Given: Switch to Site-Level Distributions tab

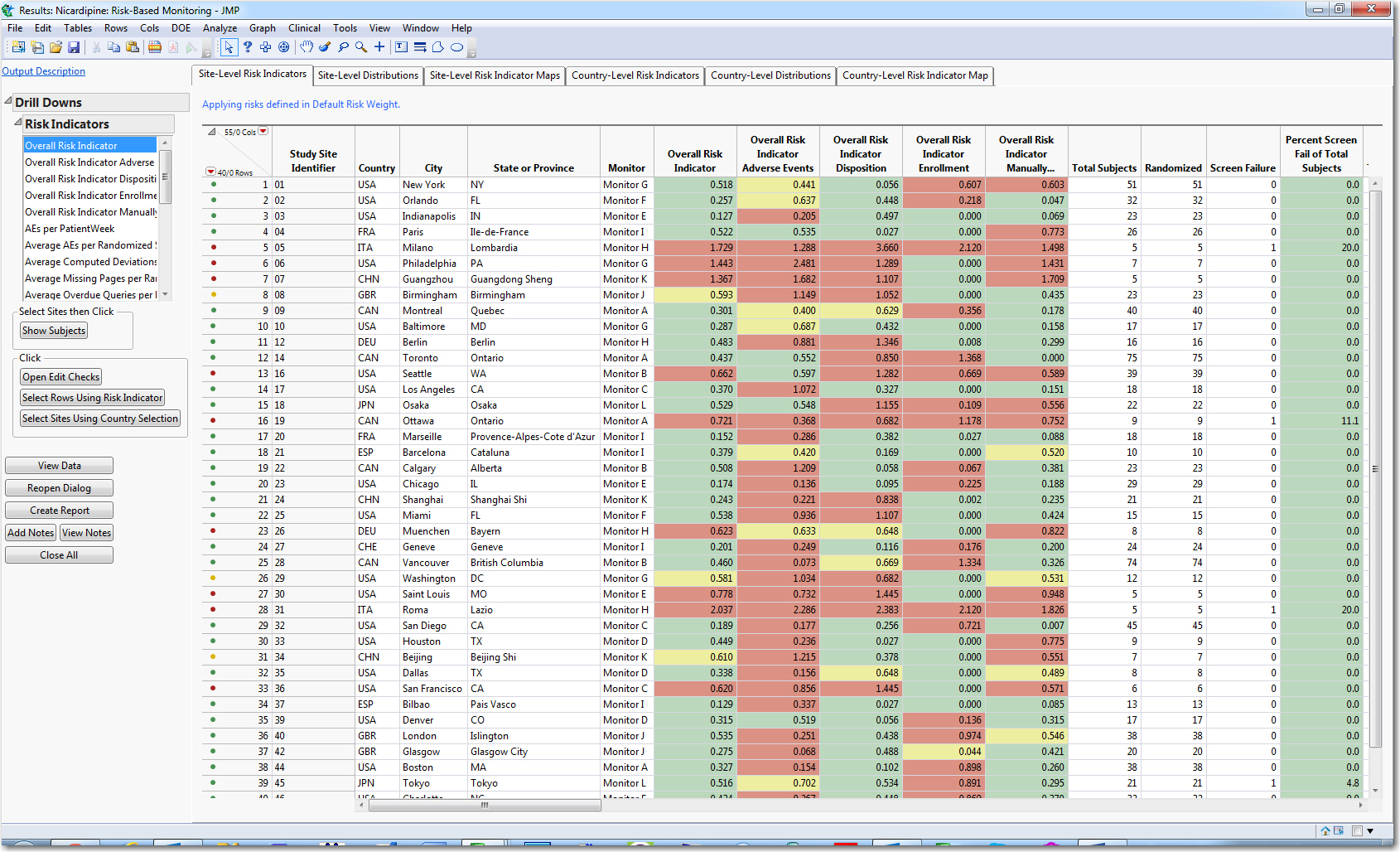Looking at the screenshot, I should (368, 75).
